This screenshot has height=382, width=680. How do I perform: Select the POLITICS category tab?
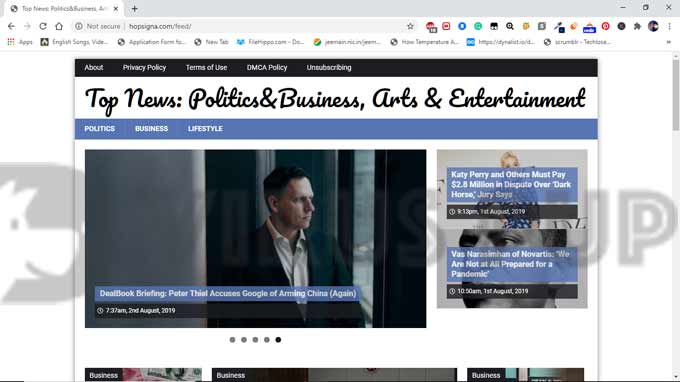click(x=100, y=129)
